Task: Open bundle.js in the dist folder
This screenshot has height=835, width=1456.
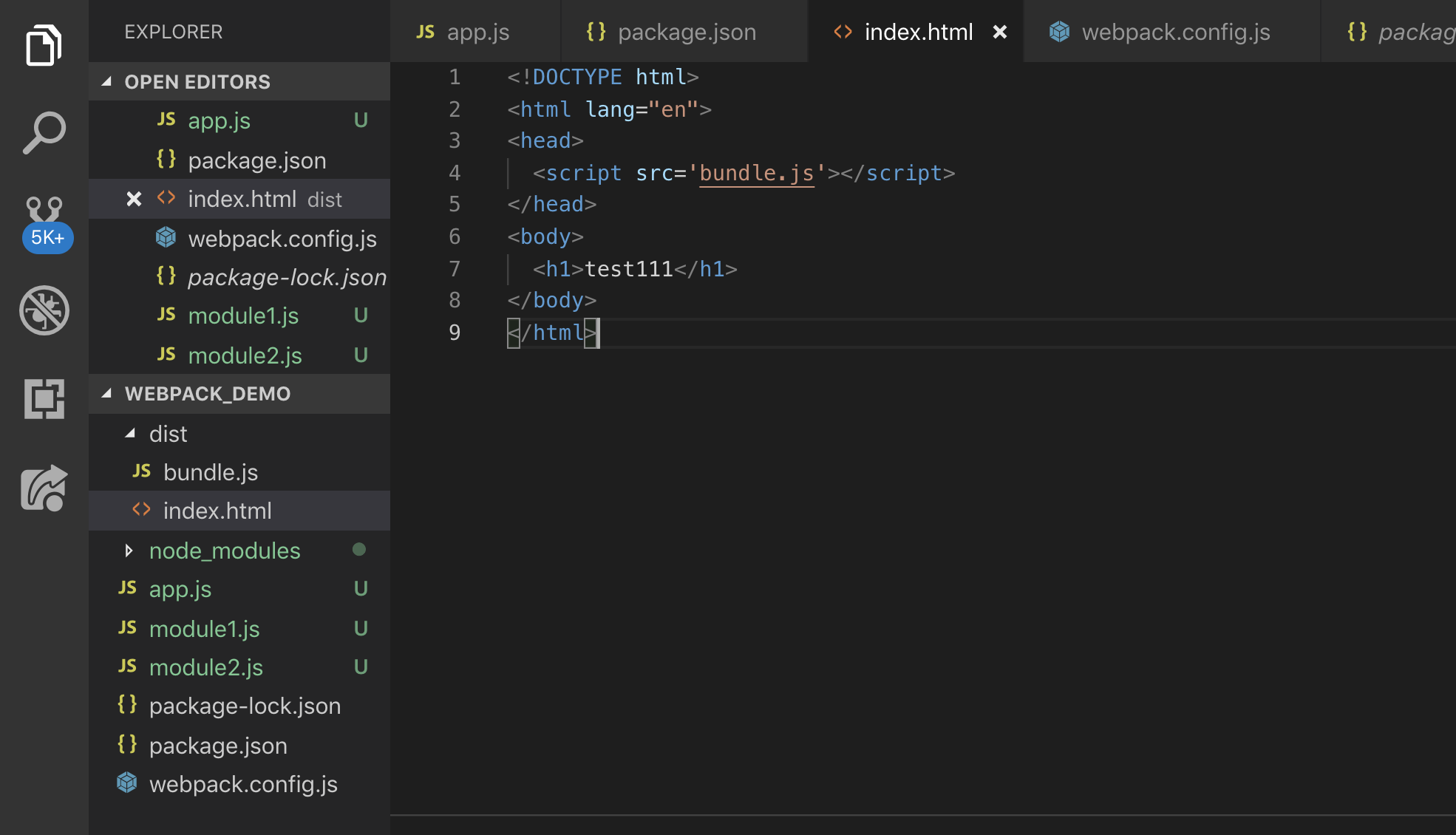Action: click(x=210, y=472)
